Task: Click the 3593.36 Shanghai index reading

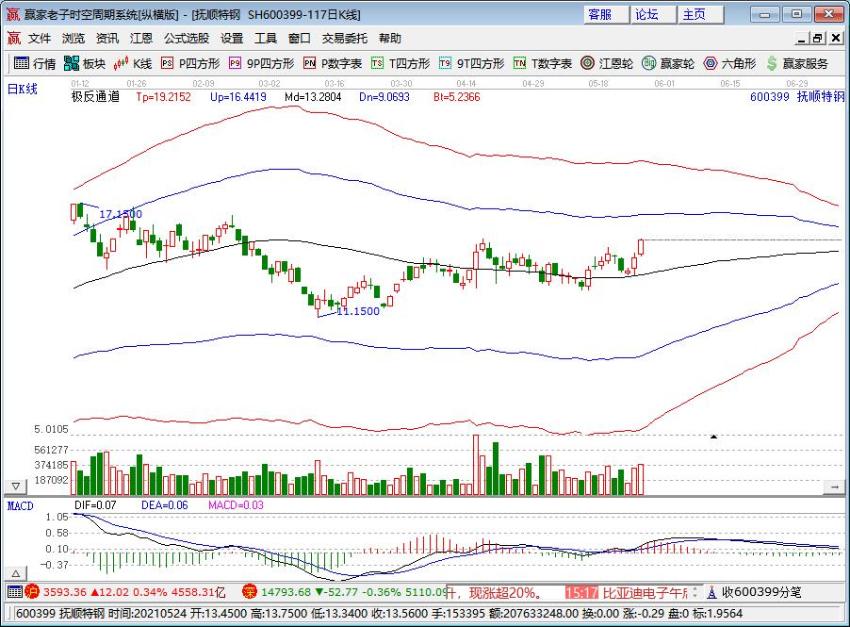Action: coord(65,592)
